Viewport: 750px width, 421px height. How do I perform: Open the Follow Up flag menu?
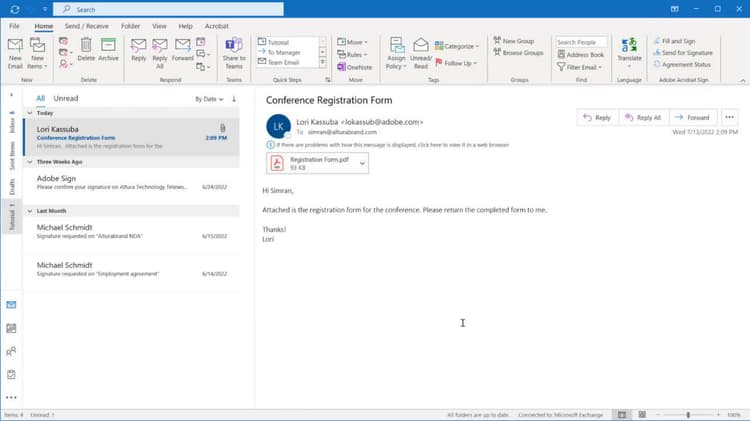pyautogui.click(x=456, y=63)
